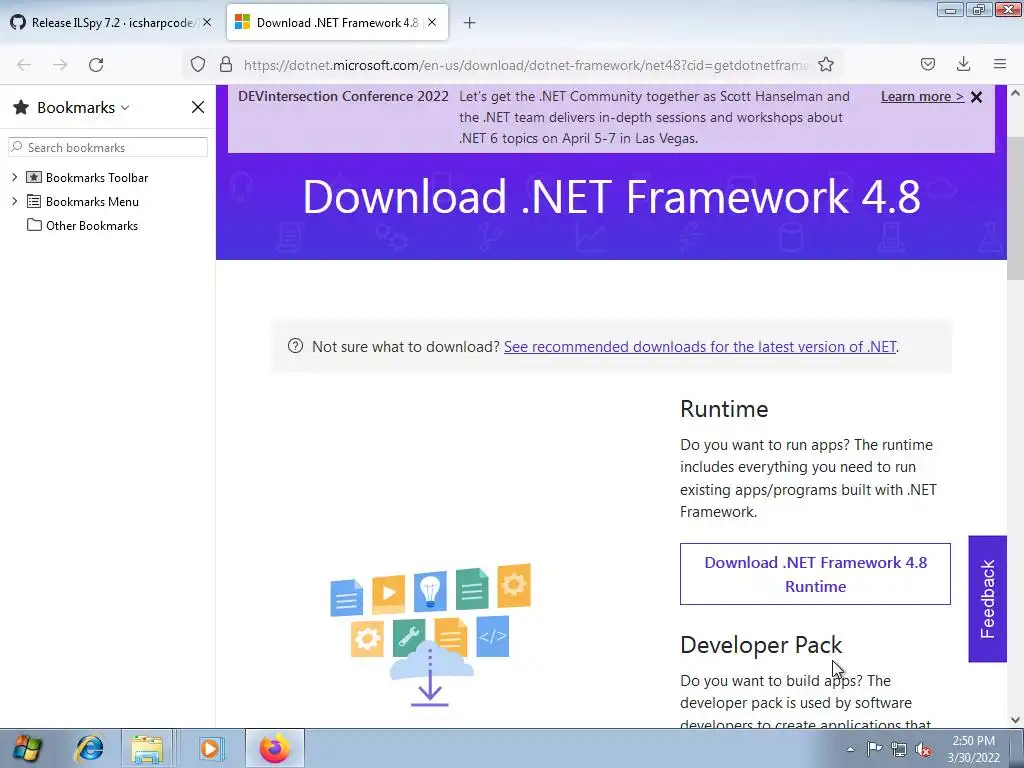Viewport: 1024px width, 768px height.
Task: Show hidden tray icons arrow
Action: (x=850, y=749)
